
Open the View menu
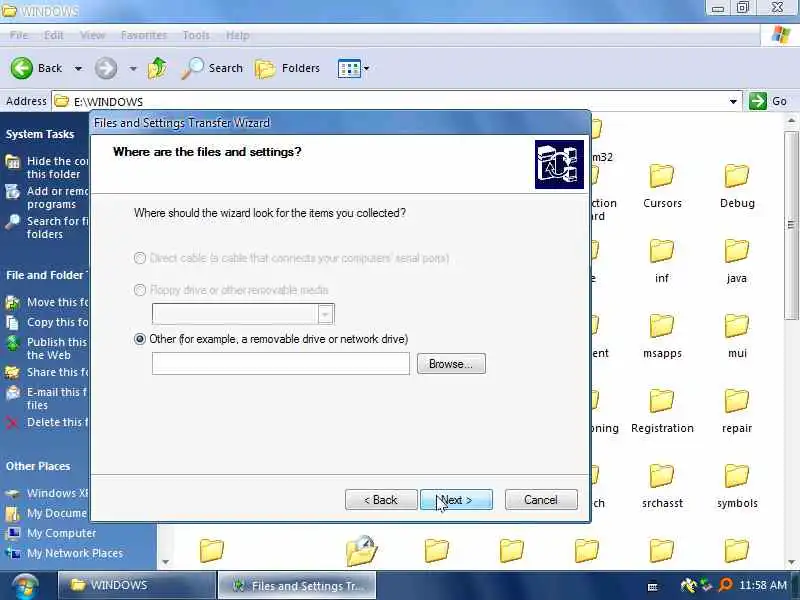92,35
